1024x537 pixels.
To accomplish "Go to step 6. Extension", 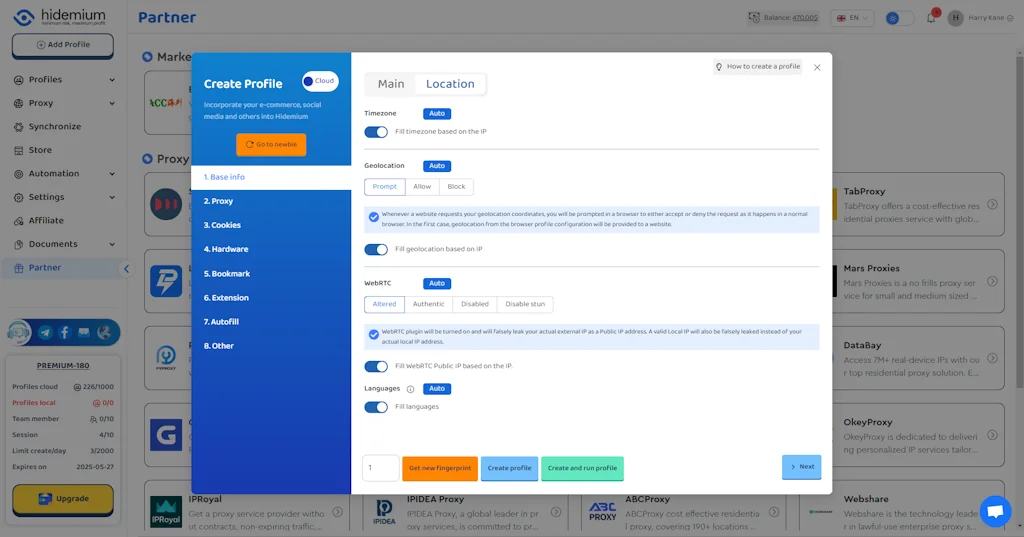I will coord(271,298).
